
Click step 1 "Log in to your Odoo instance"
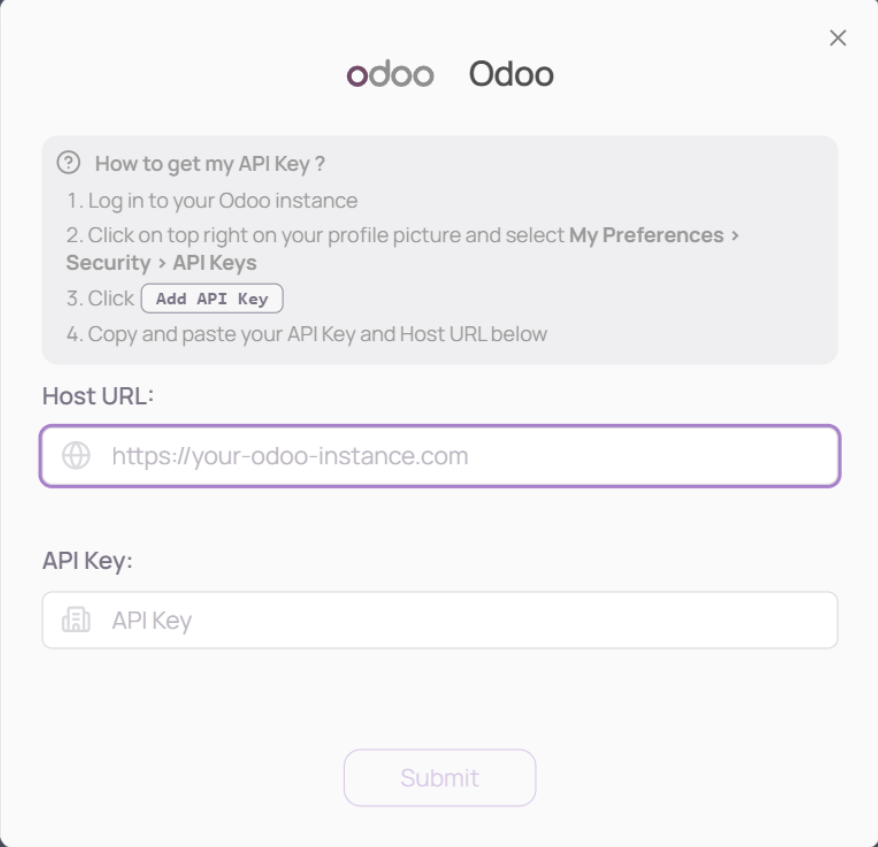pyautogui.click(x=212, y=201)
